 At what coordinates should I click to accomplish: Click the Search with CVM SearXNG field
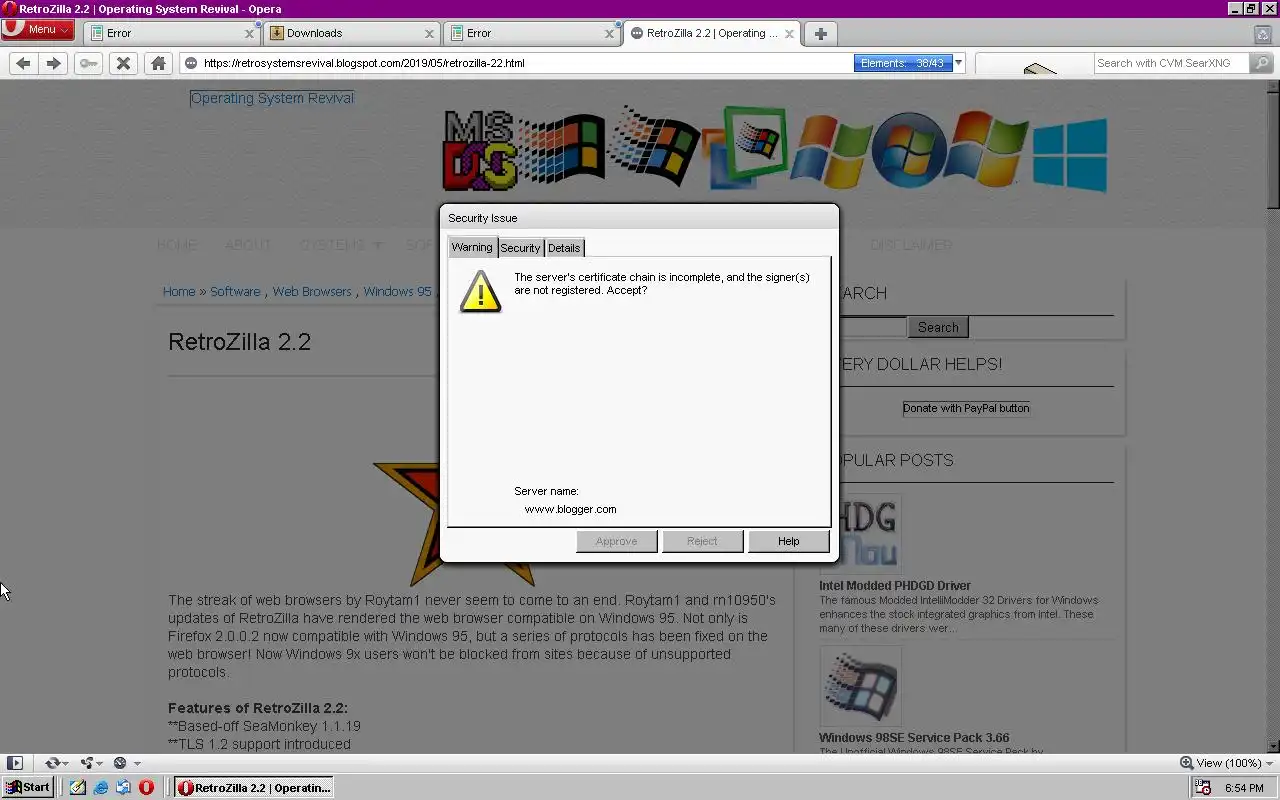pyautogui.click(x=1171, y=63)
